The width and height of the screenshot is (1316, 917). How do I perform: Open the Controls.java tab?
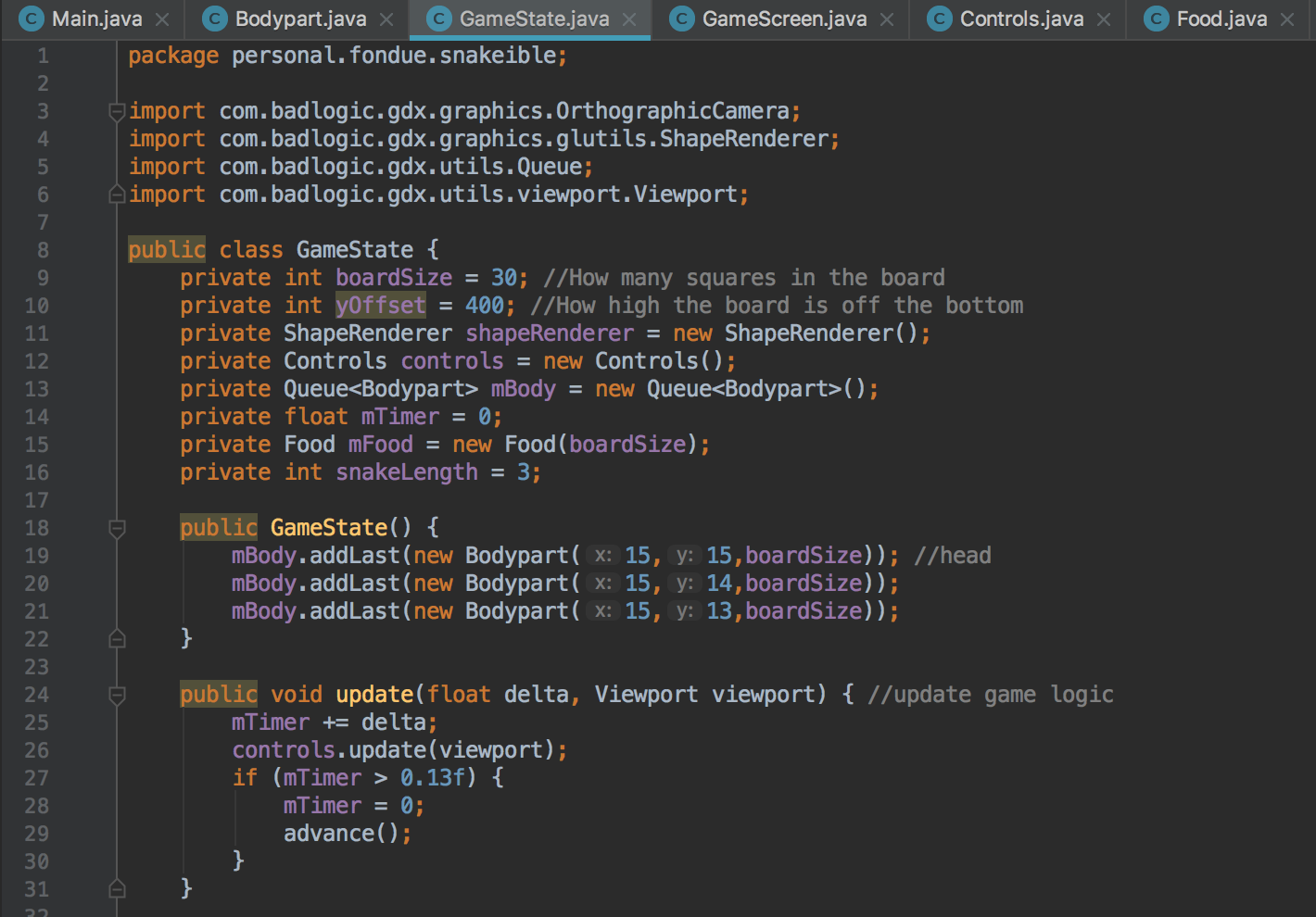click(1019, 19)
